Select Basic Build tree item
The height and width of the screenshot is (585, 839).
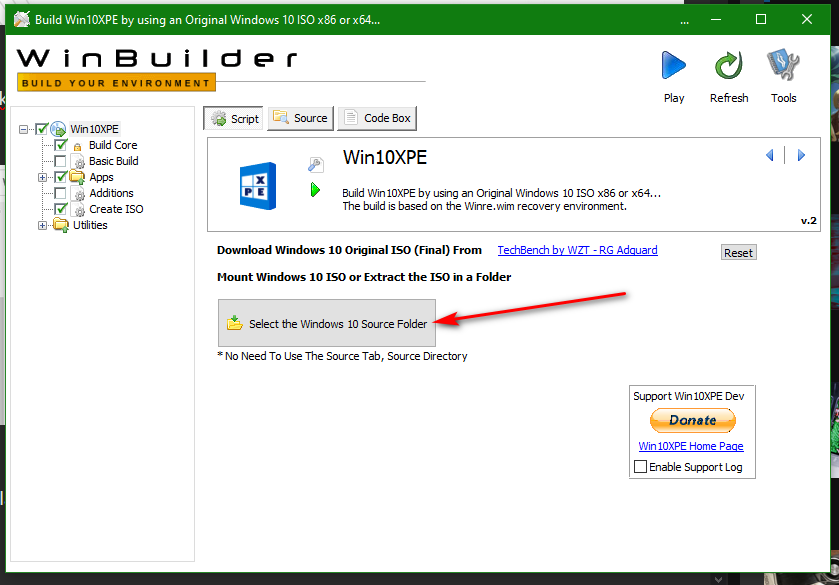point(113,161)
